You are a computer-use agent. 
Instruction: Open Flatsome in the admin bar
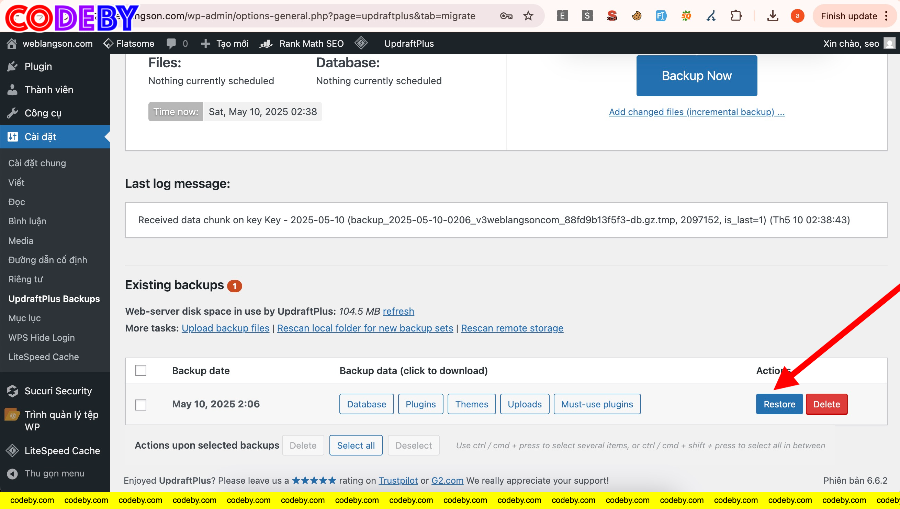129,44
